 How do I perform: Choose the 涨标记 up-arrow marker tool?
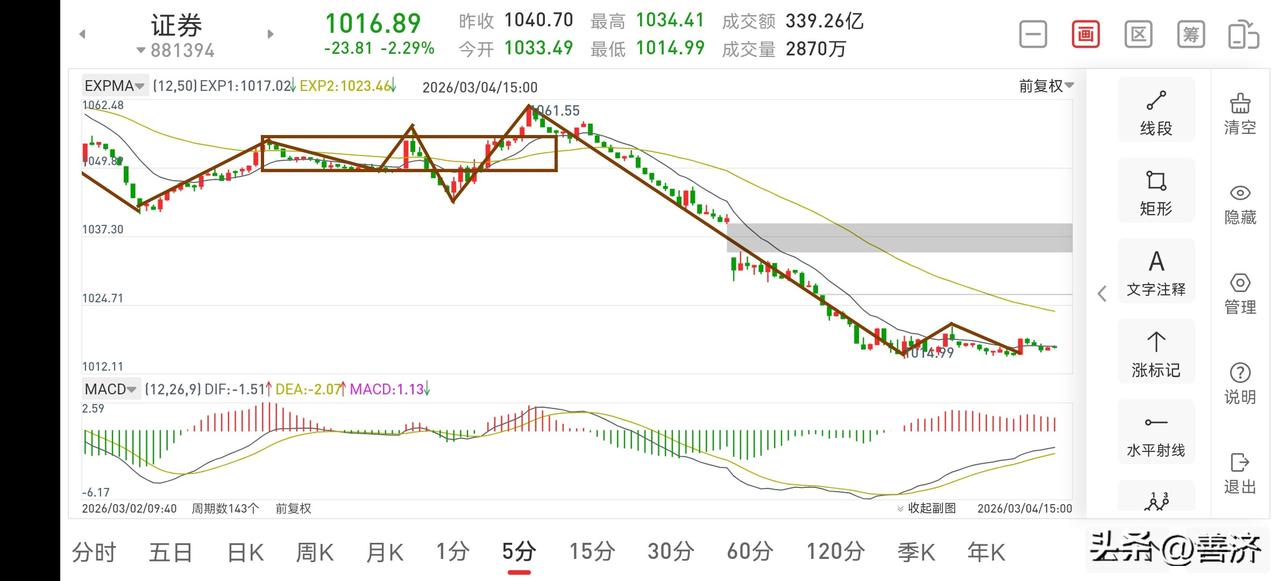(1156, 352)
